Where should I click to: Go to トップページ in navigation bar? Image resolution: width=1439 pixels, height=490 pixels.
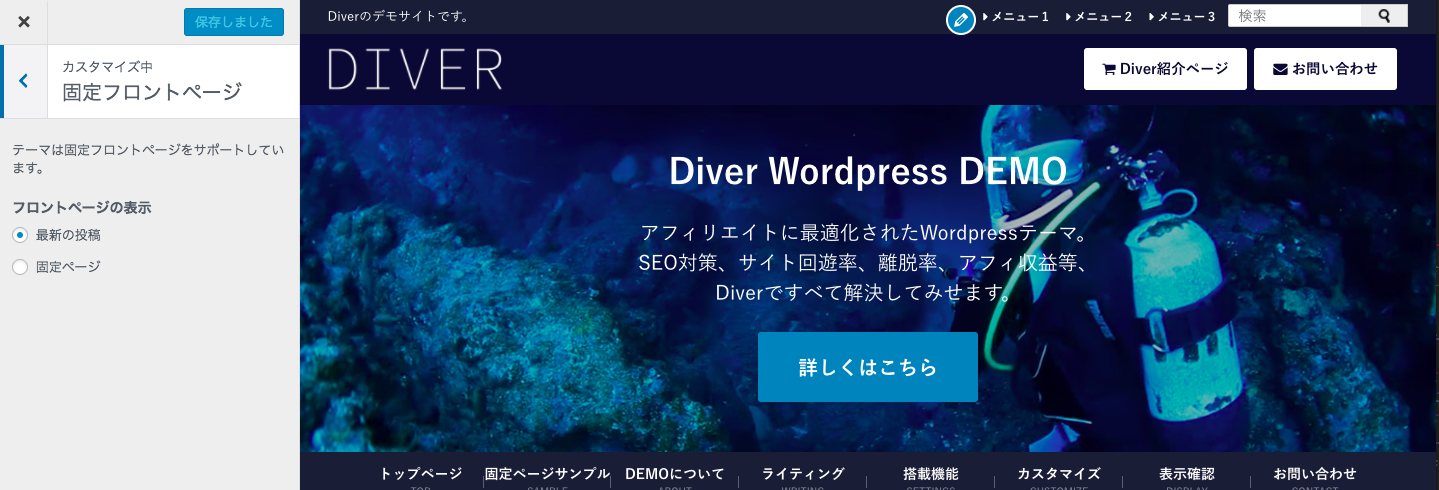[420, 474]
